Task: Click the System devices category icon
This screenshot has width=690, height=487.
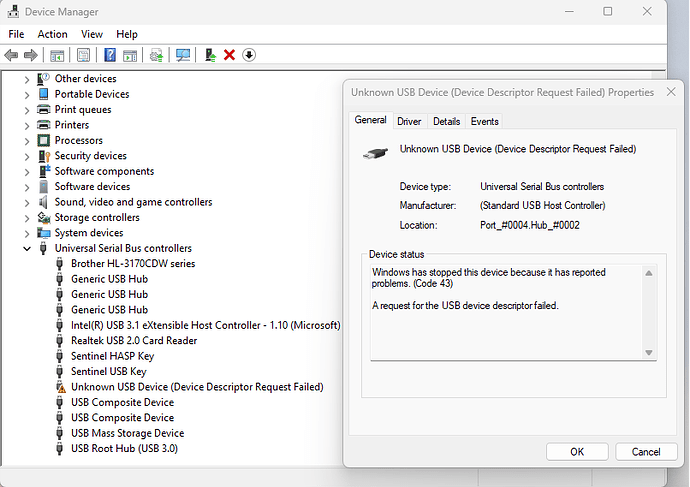Action: pos(44,233)
